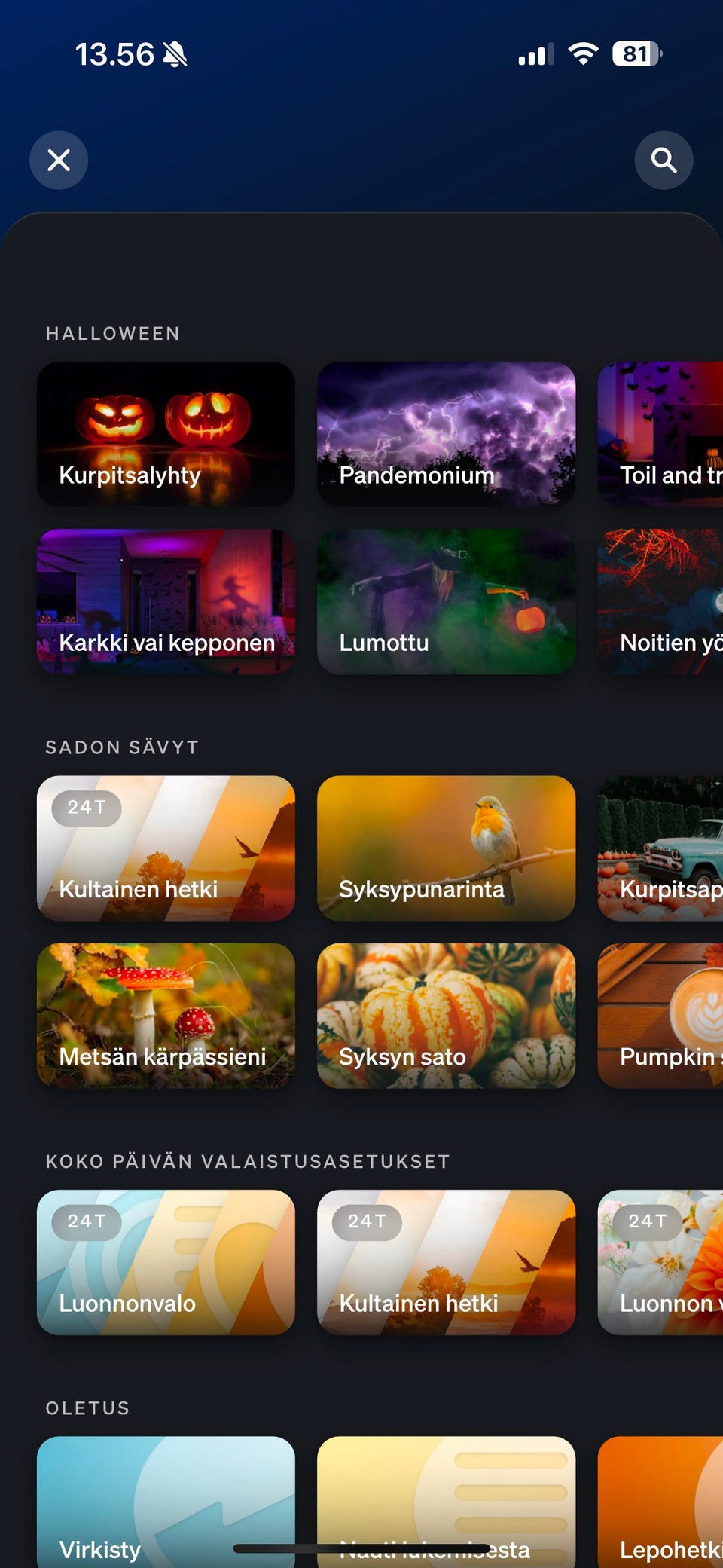The width and height of the screenshot is (723, 1568).
Task: Choose the Pandemonium lightning scene
Action: [446, 434]
